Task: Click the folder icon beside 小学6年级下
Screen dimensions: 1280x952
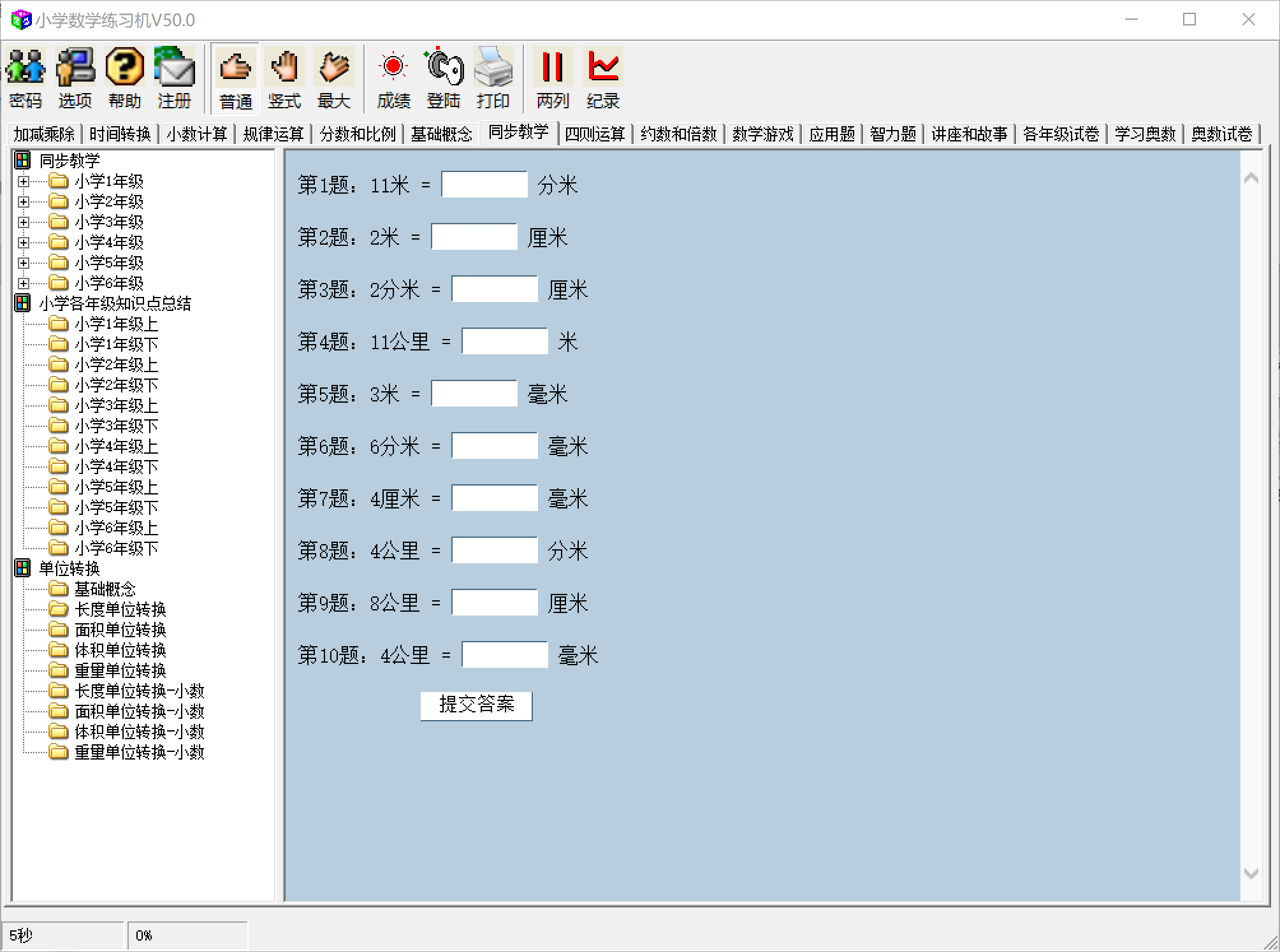Action: point(59,548)
